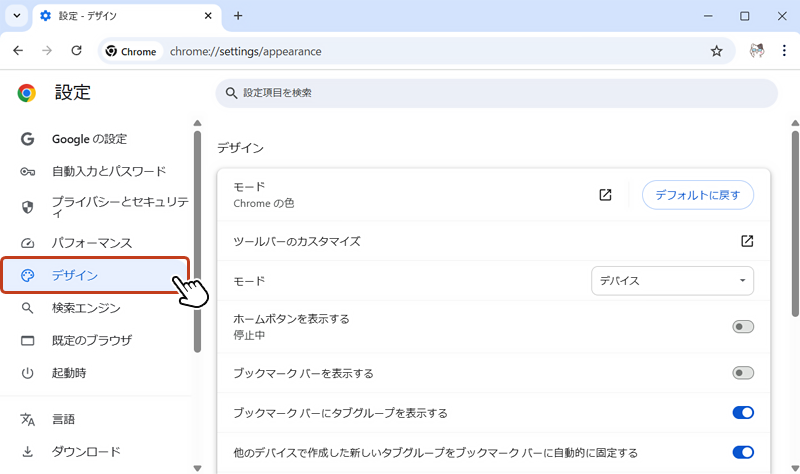Open 既定のブラウザ section

tap(95, 340)
